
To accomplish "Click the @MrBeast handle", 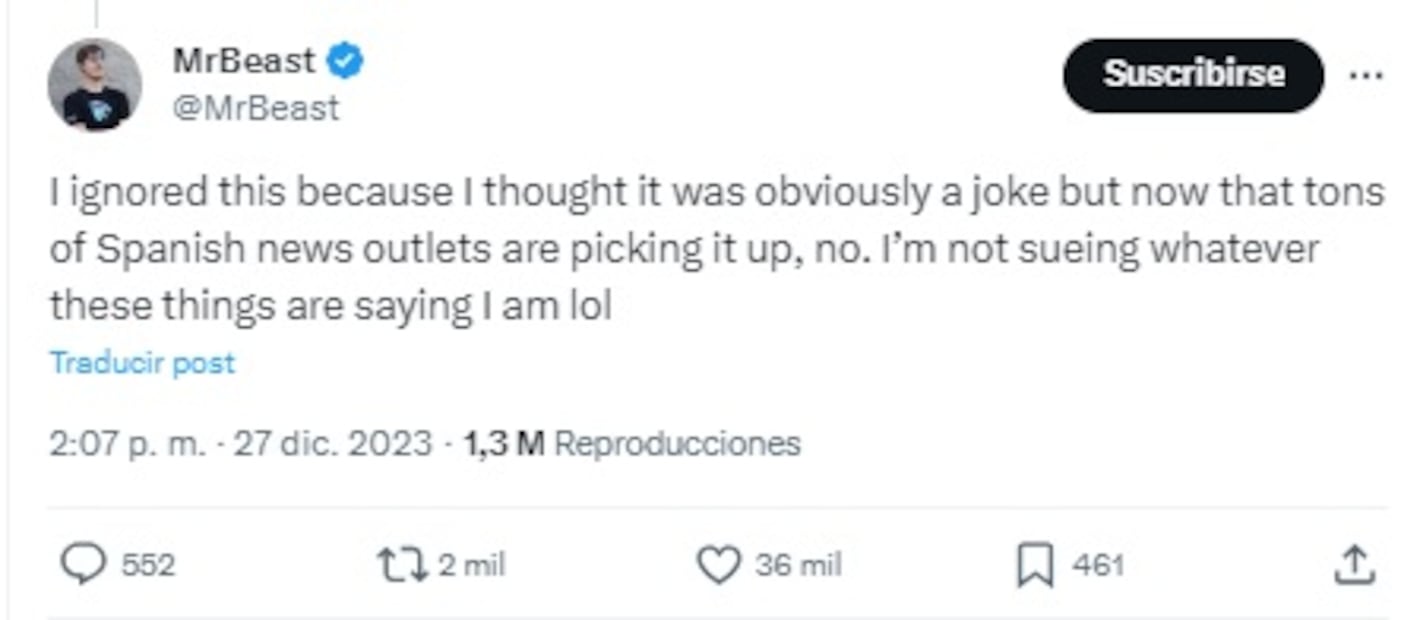I will 256,108.
